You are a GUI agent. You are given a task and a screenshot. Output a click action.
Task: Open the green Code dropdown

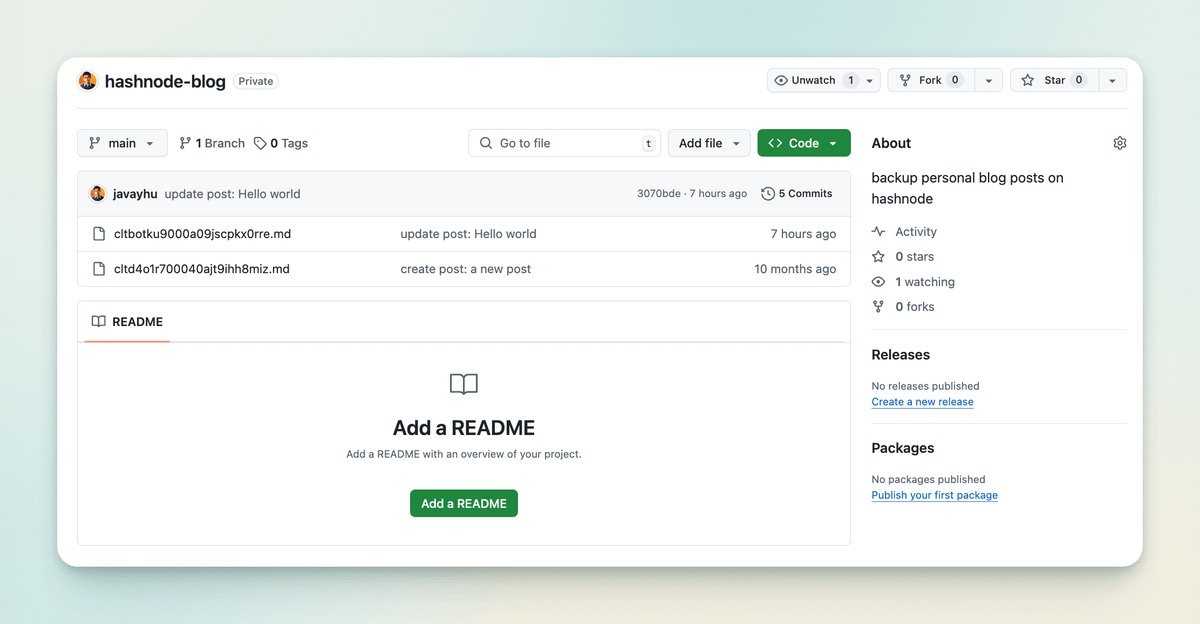[803, 143]
